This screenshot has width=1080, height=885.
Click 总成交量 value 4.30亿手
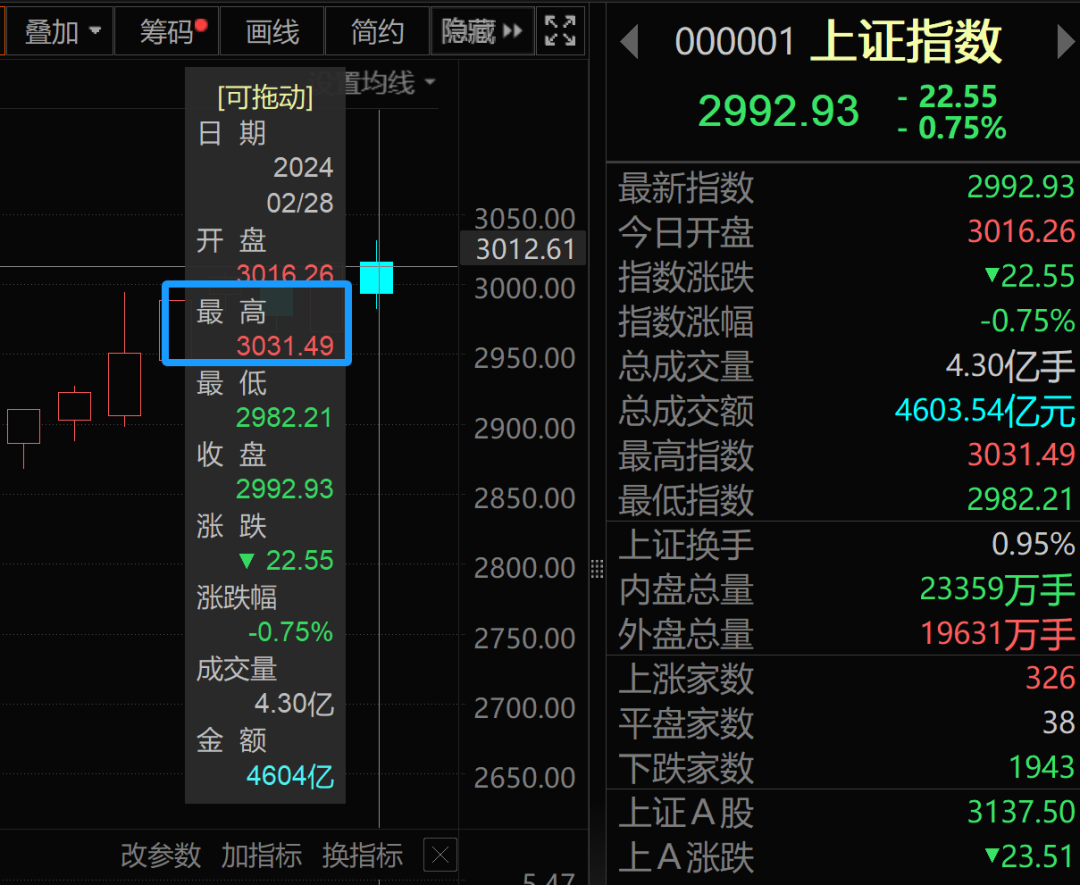(x=1010, y=366)
